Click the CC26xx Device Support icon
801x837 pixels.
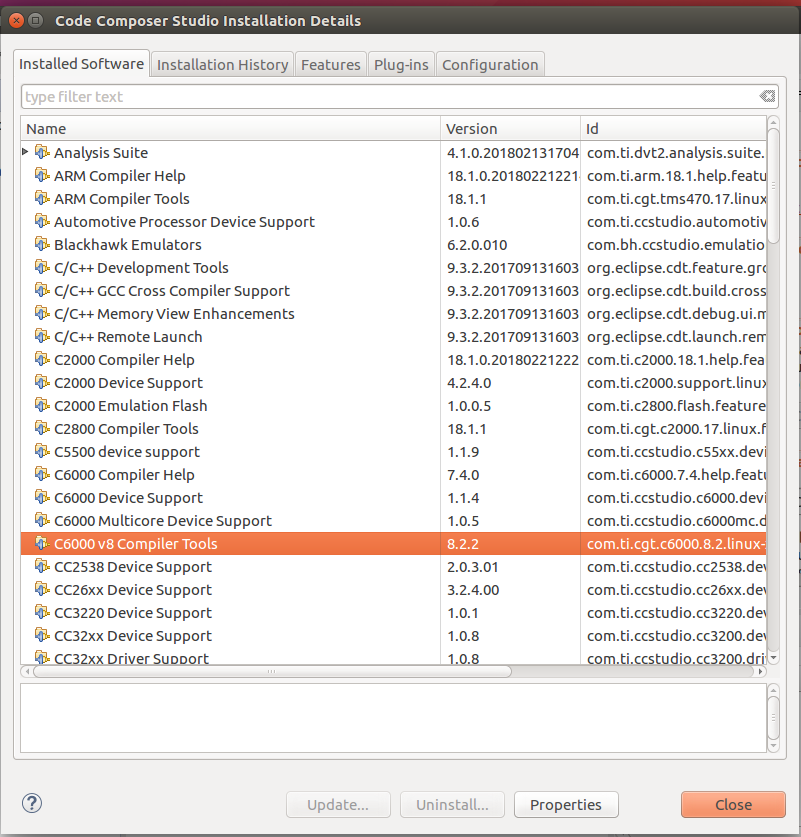pyautogui.click(x=42, y=589)
